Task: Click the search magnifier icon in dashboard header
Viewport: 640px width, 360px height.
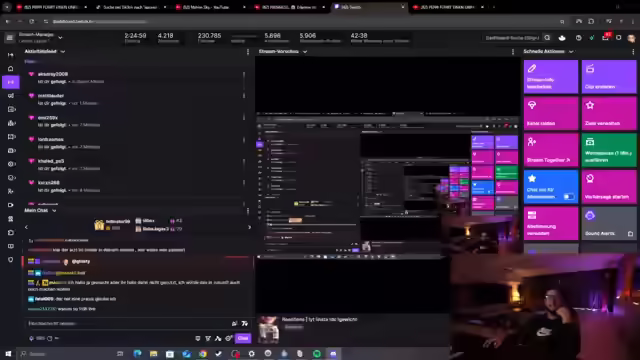Action: pos(547,38)
